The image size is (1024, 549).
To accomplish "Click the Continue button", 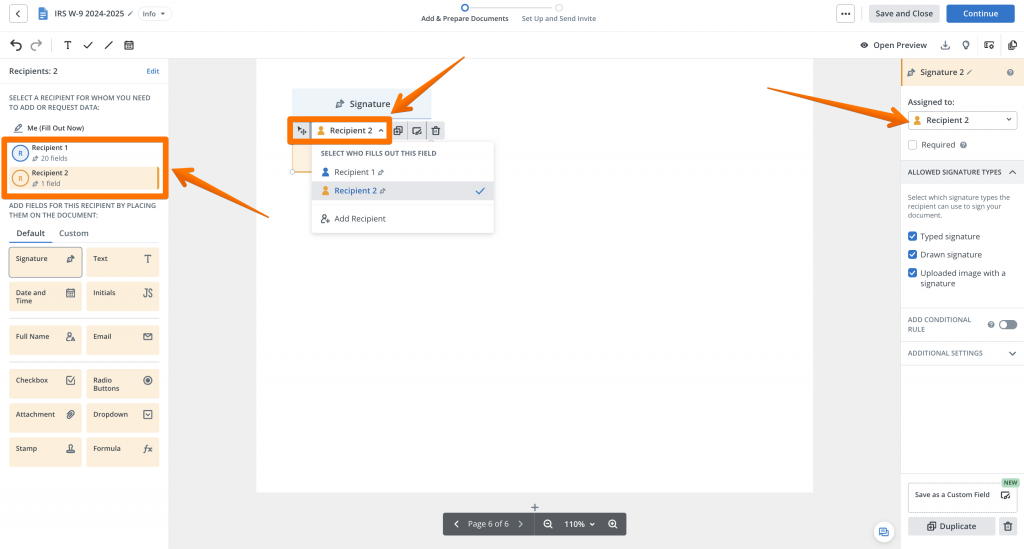I will (980, 14).
